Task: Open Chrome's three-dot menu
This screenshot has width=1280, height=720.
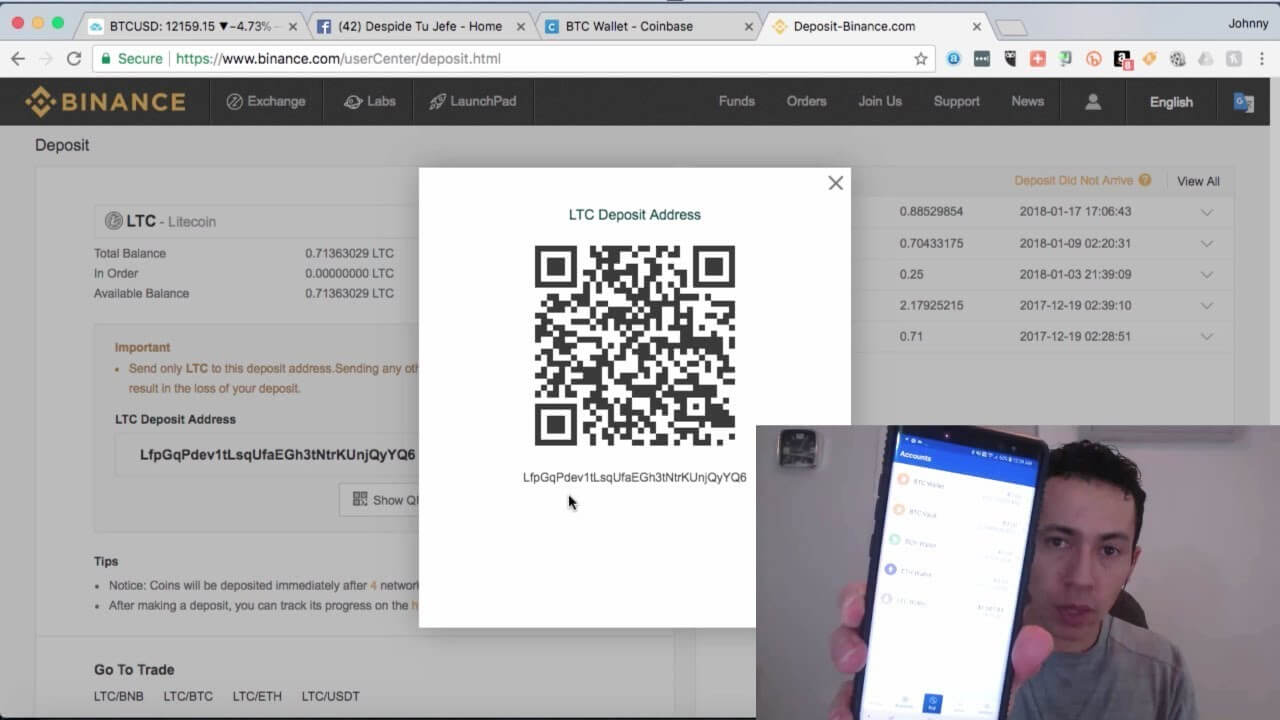Action: tap(1262, 59)
